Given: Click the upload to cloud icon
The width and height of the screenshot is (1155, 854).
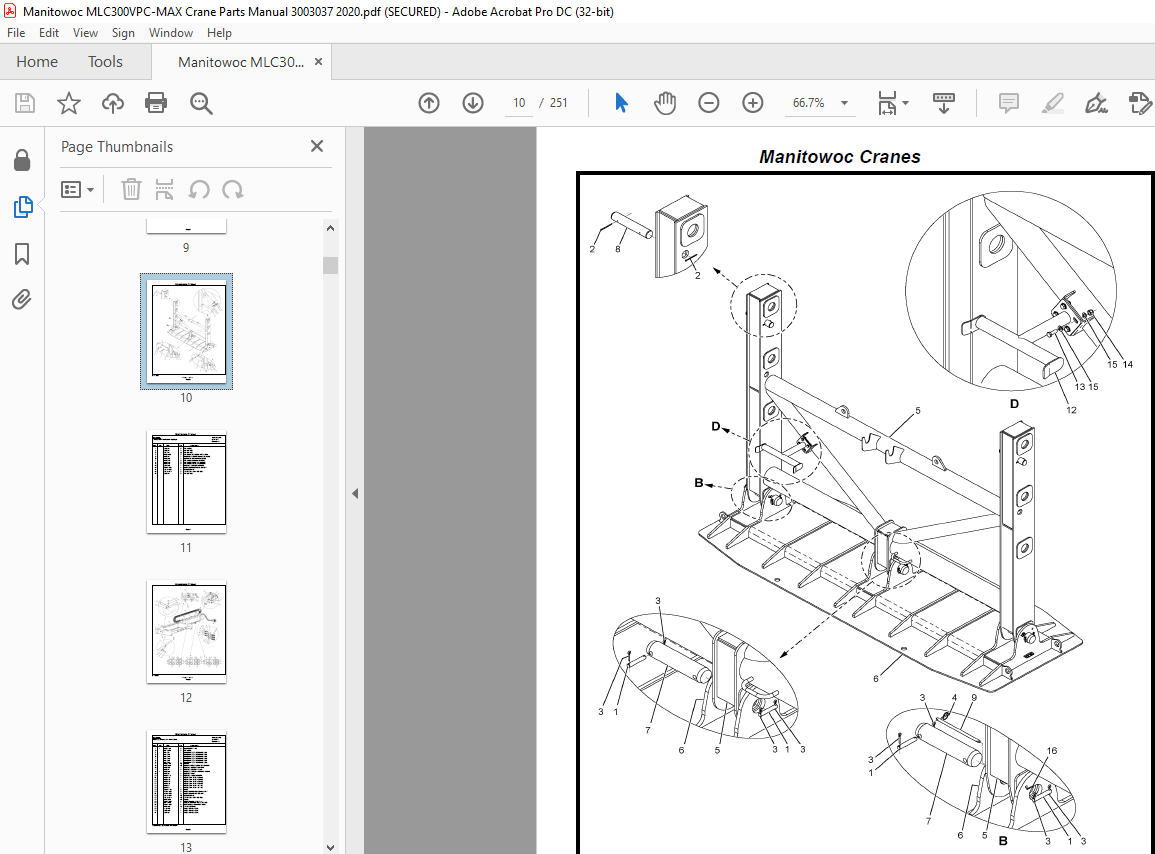Looking at the screenshot, I should pos(113,103).
